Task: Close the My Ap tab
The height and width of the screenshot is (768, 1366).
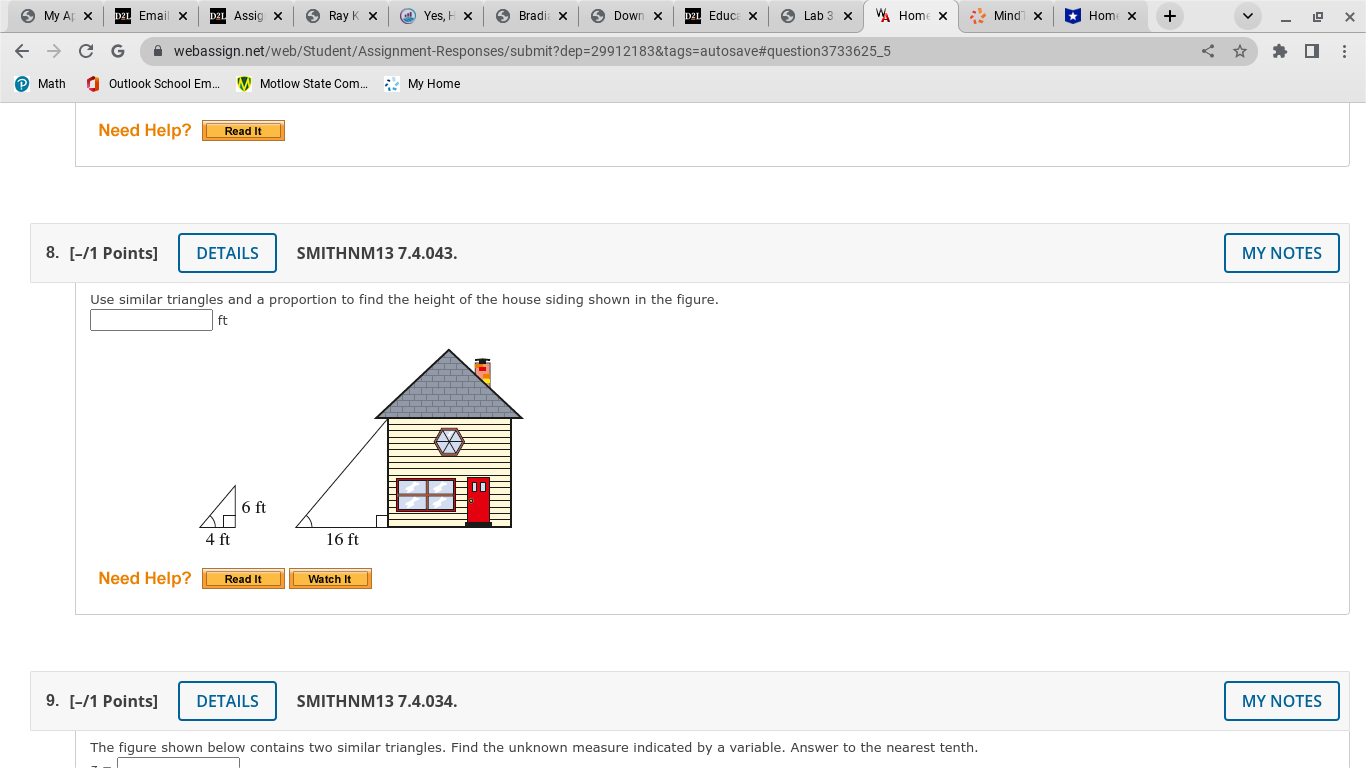Action: pos(87,16)
